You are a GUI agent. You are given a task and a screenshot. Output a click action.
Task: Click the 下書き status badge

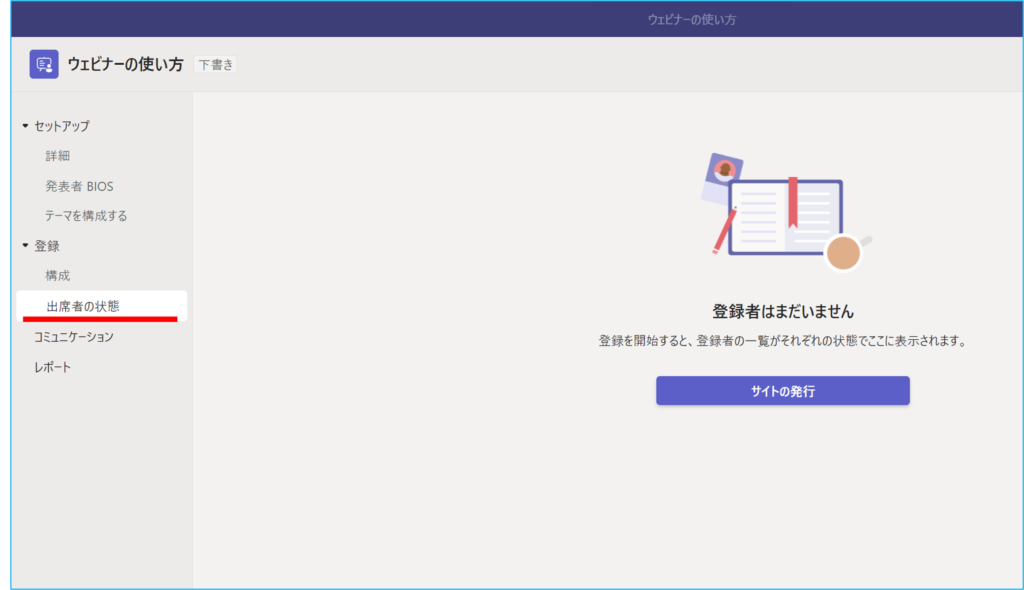click(215, 65)
